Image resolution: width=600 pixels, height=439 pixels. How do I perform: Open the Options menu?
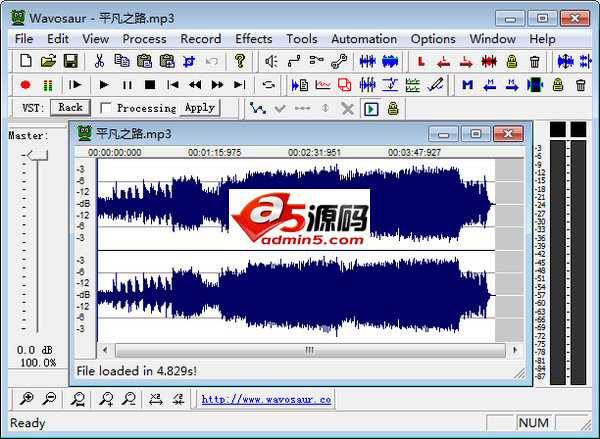click(433, 39)
